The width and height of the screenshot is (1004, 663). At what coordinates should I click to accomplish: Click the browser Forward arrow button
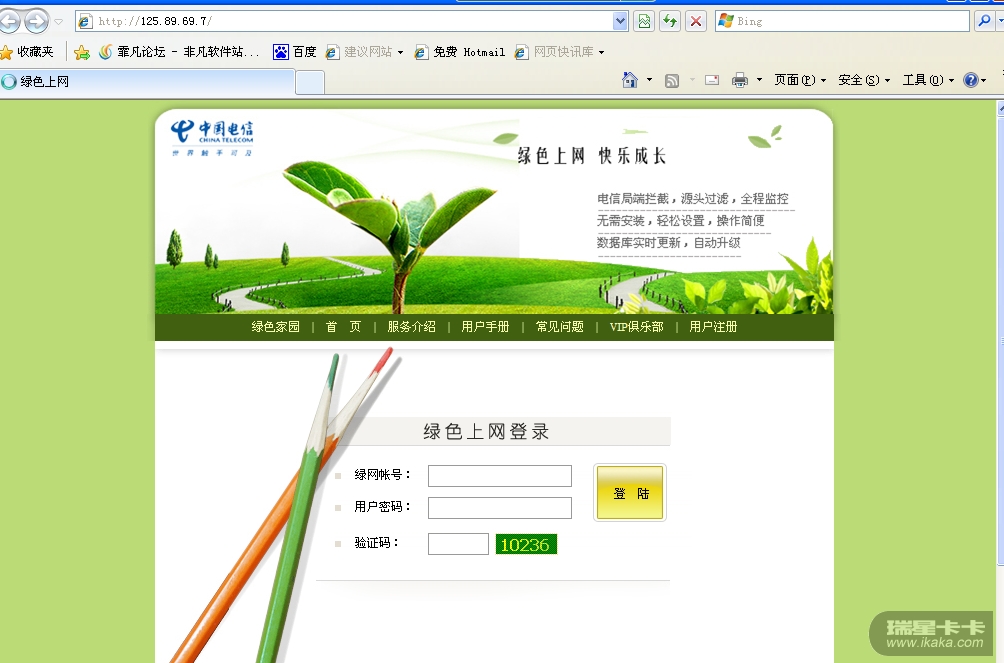click(x=36, y=21)
